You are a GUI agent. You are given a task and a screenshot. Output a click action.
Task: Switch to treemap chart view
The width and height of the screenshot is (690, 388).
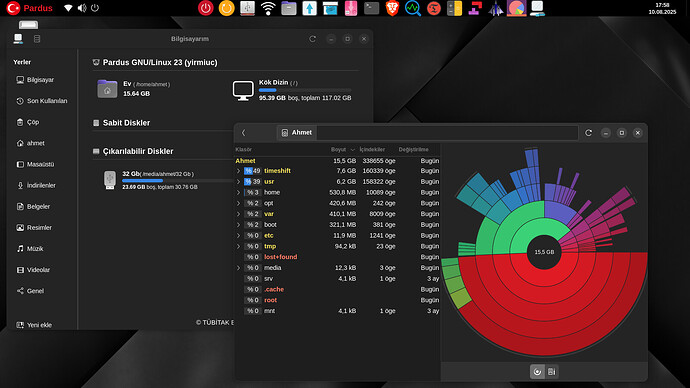click(x=551, y=372)
